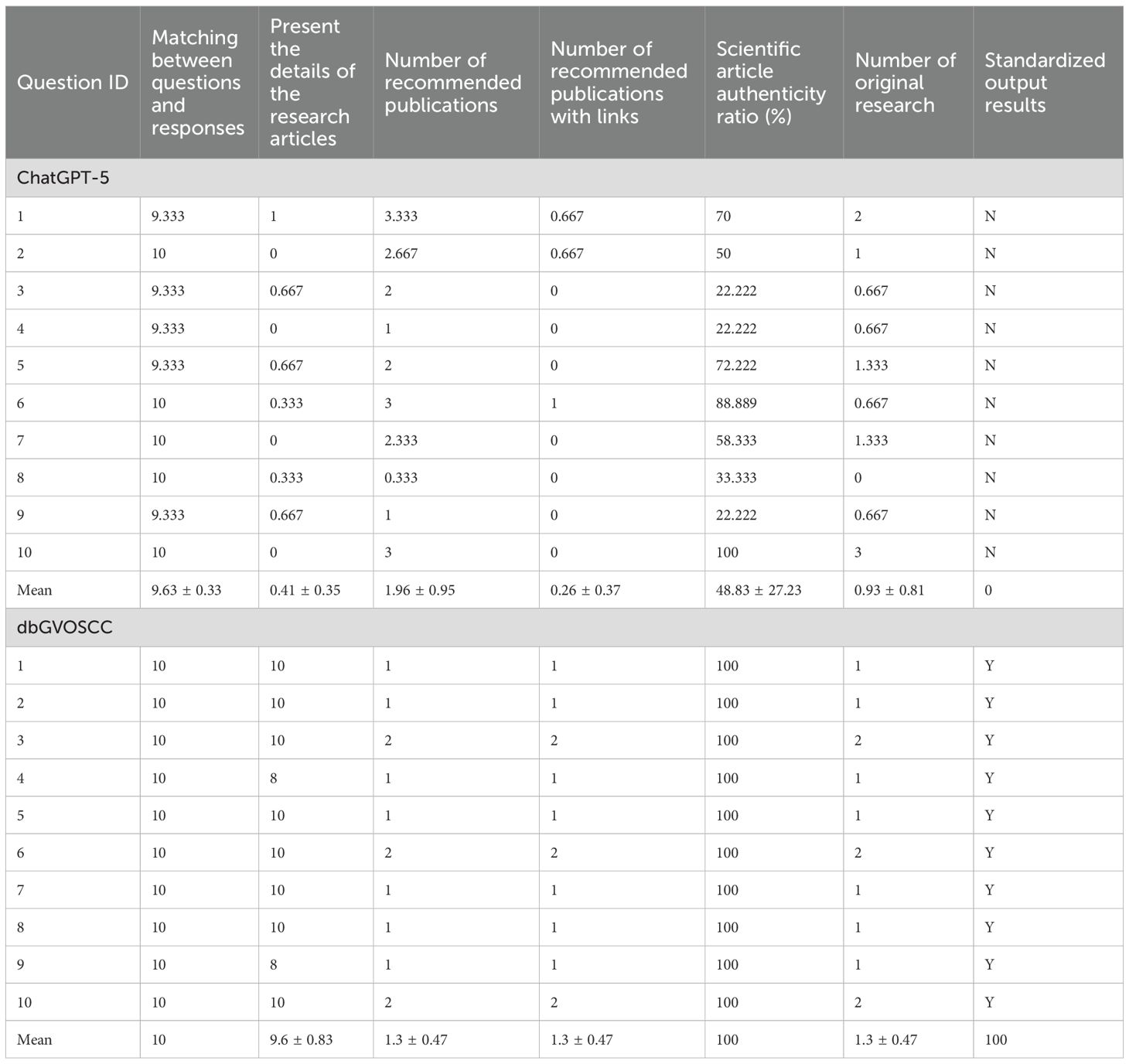The height and width of the screenshot is (1064, 1129).
Task: Click the 1.96 ± 0.95 mean cell
Action: tap(419, 590)
